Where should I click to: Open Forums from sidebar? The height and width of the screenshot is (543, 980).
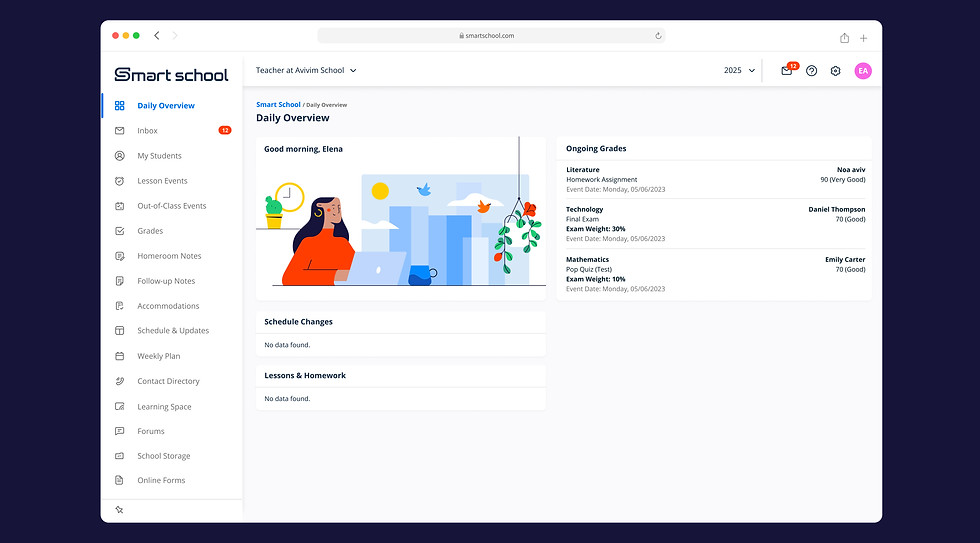point(151,431)
